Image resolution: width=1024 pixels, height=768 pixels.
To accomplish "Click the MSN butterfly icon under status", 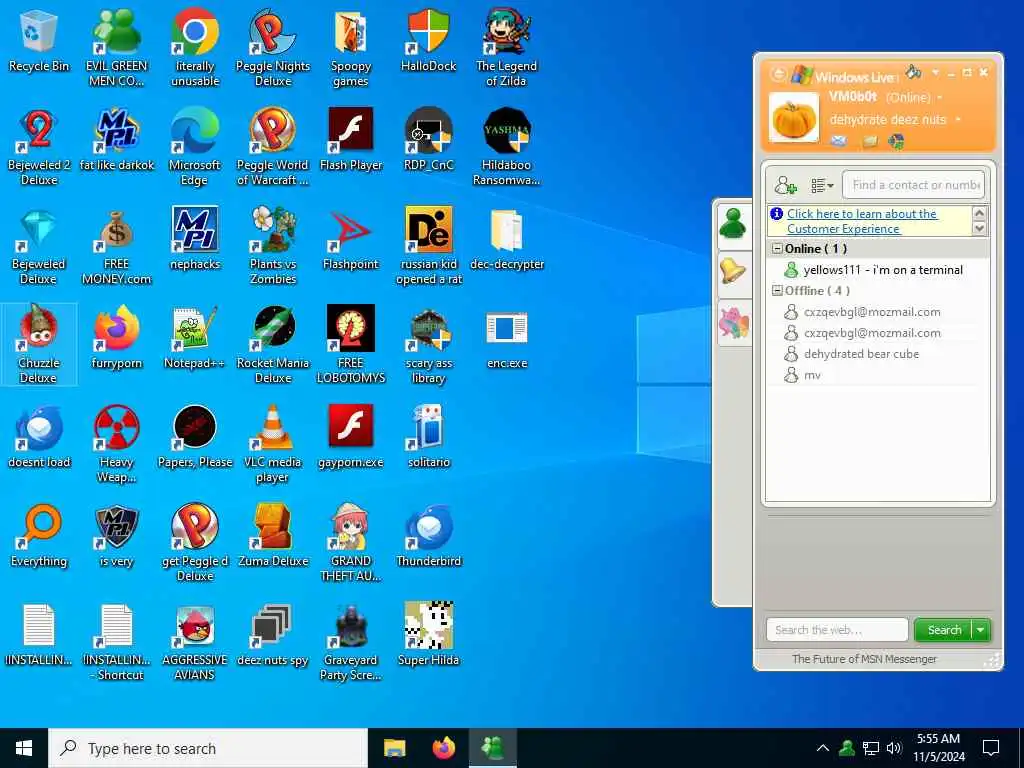I will click(x=897, y=140).
